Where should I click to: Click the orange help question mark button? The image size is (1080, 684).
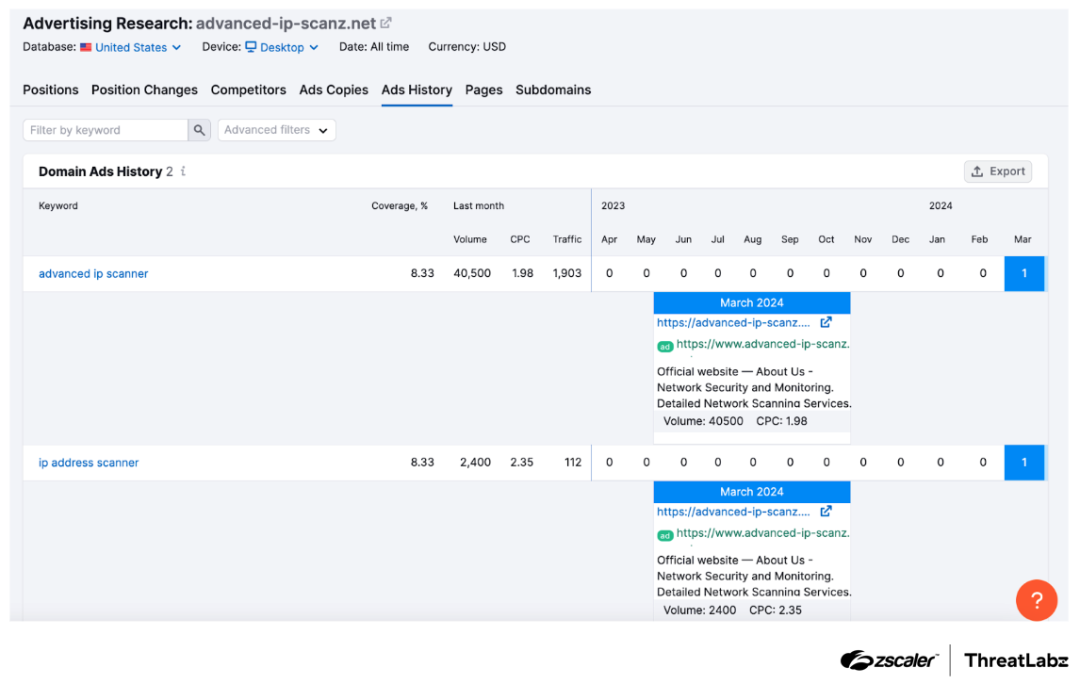[1036, 600]
